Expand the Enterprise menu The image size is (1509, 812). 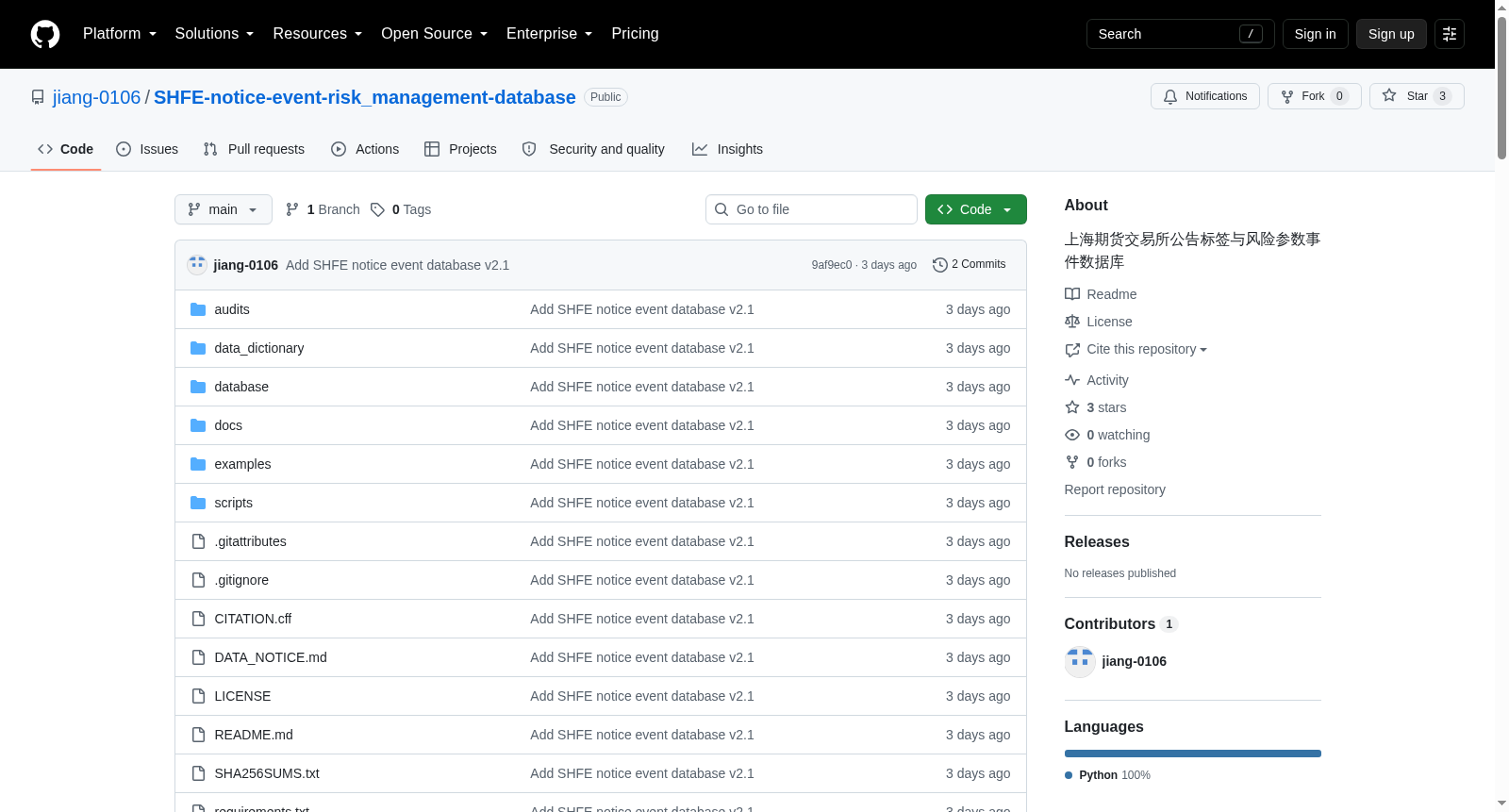tap(550, 34)
